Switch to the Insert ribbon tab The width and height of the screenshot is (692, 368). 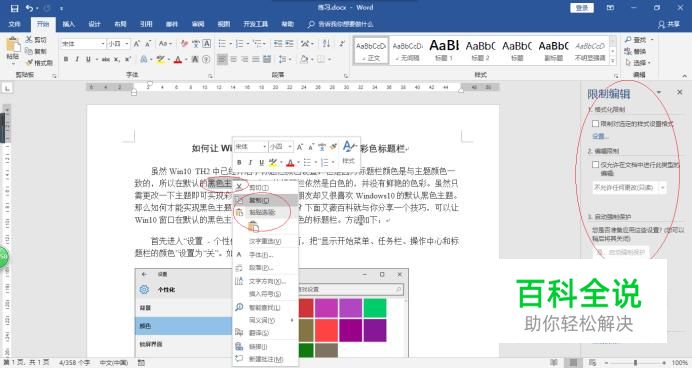tap(68, 24)
